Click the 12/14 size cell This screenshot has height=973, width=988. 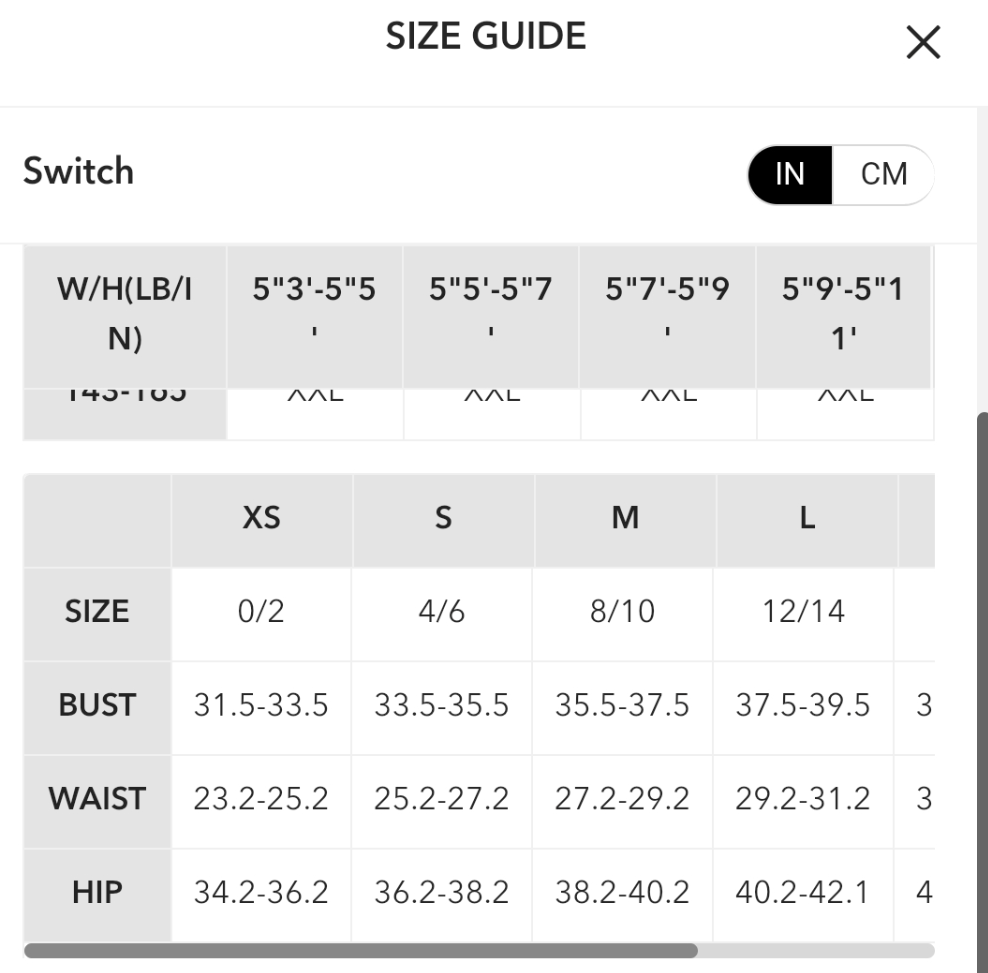[x=804, y=611]
